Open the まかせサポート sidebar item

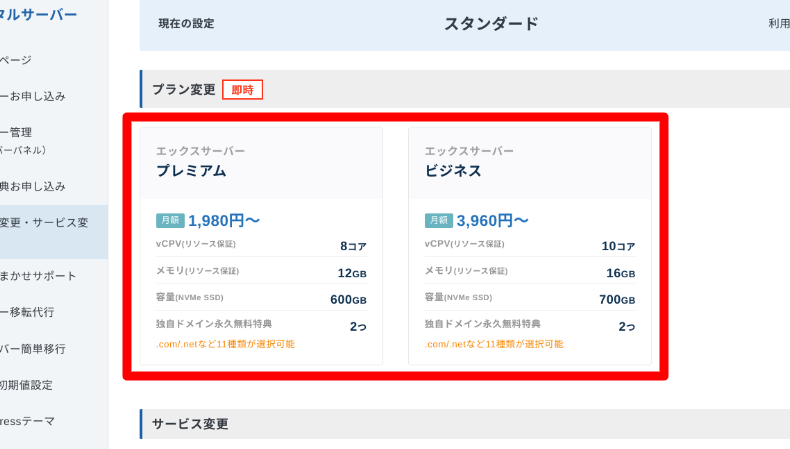tap(38, 276)
